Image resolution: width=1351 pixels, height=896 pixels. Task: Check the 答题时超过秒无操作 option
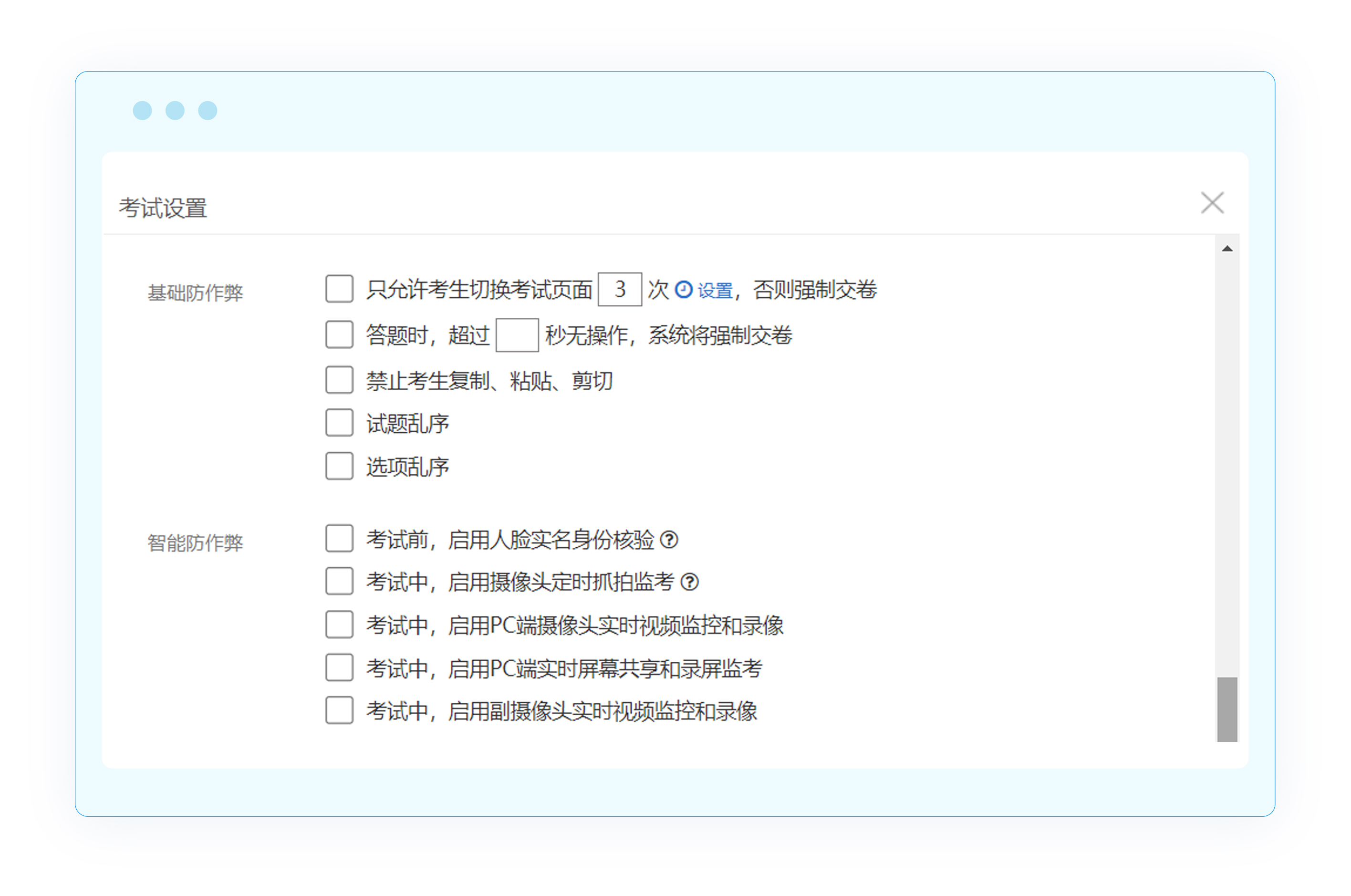tap(339, 334)
